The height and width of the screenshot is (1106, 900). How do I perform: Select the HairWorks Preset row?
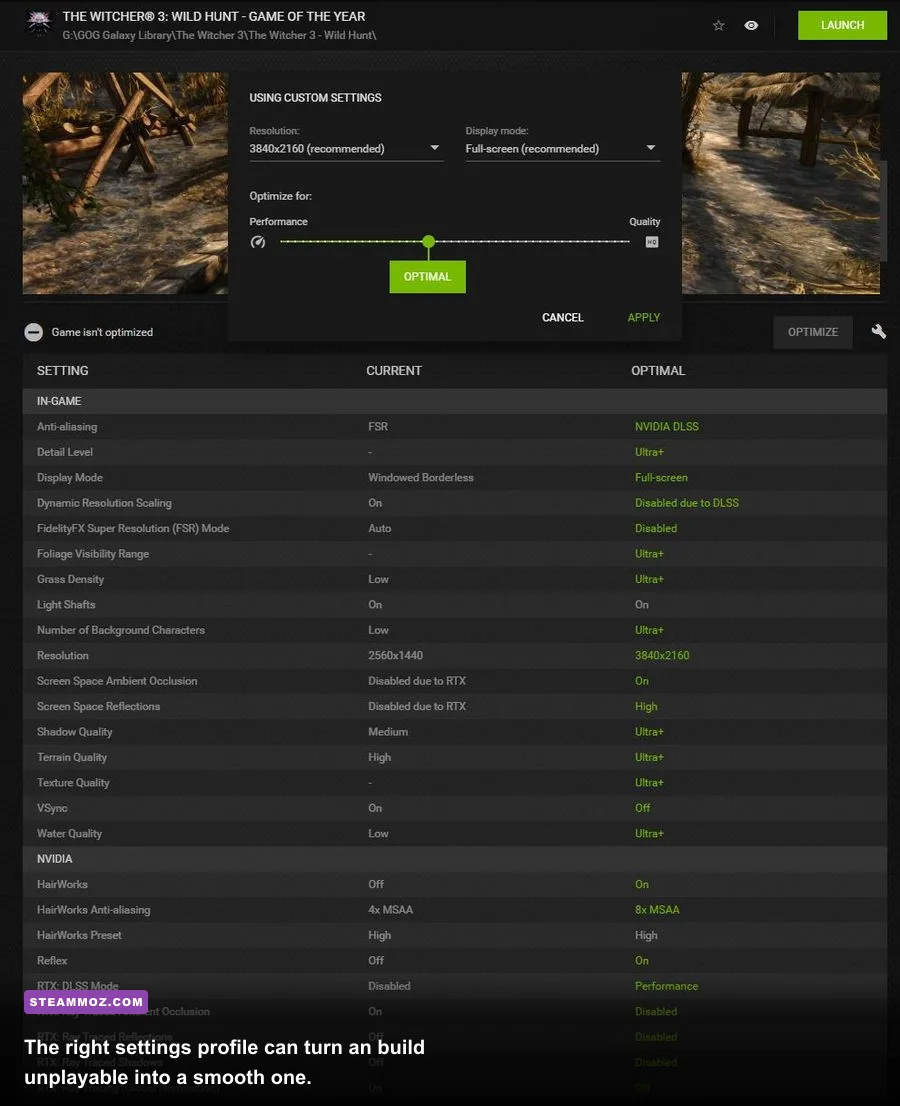[455, 935]
